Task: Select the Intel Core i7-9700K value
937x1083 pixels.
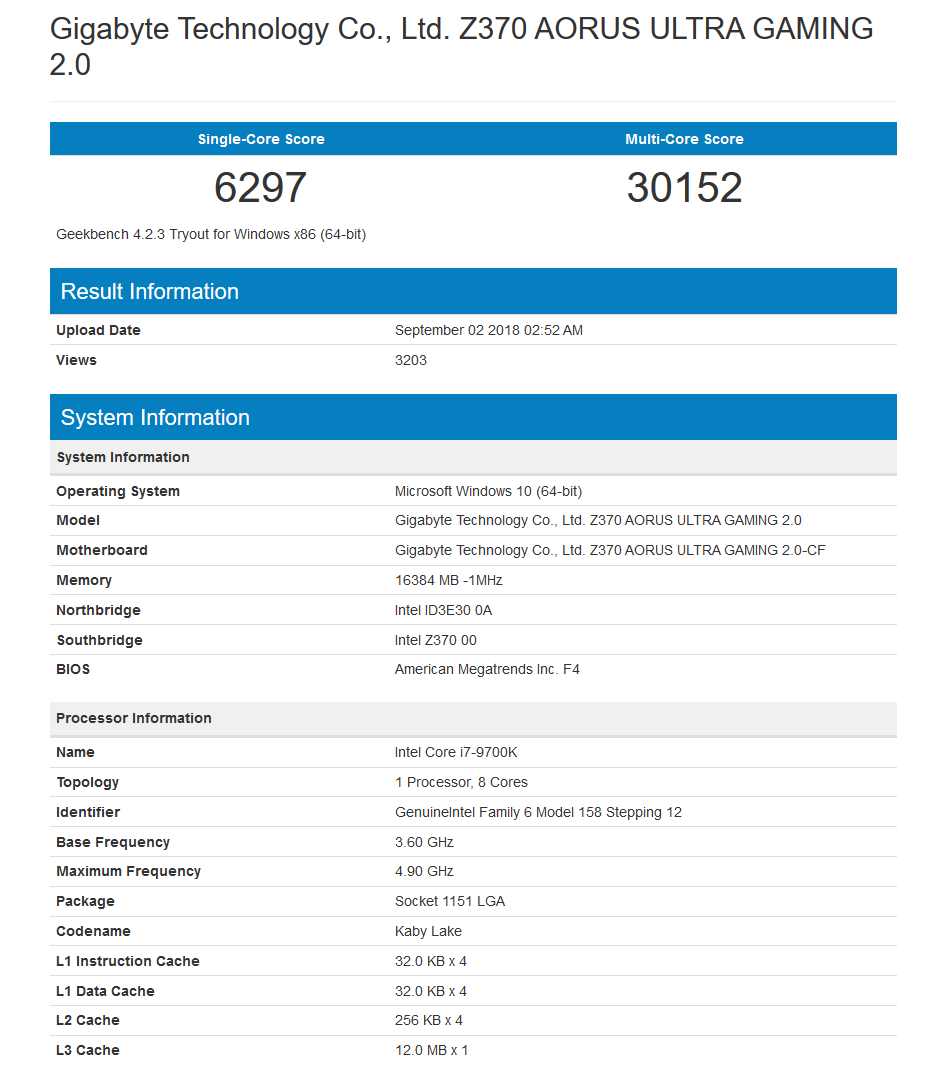Action: coord(456,752)
